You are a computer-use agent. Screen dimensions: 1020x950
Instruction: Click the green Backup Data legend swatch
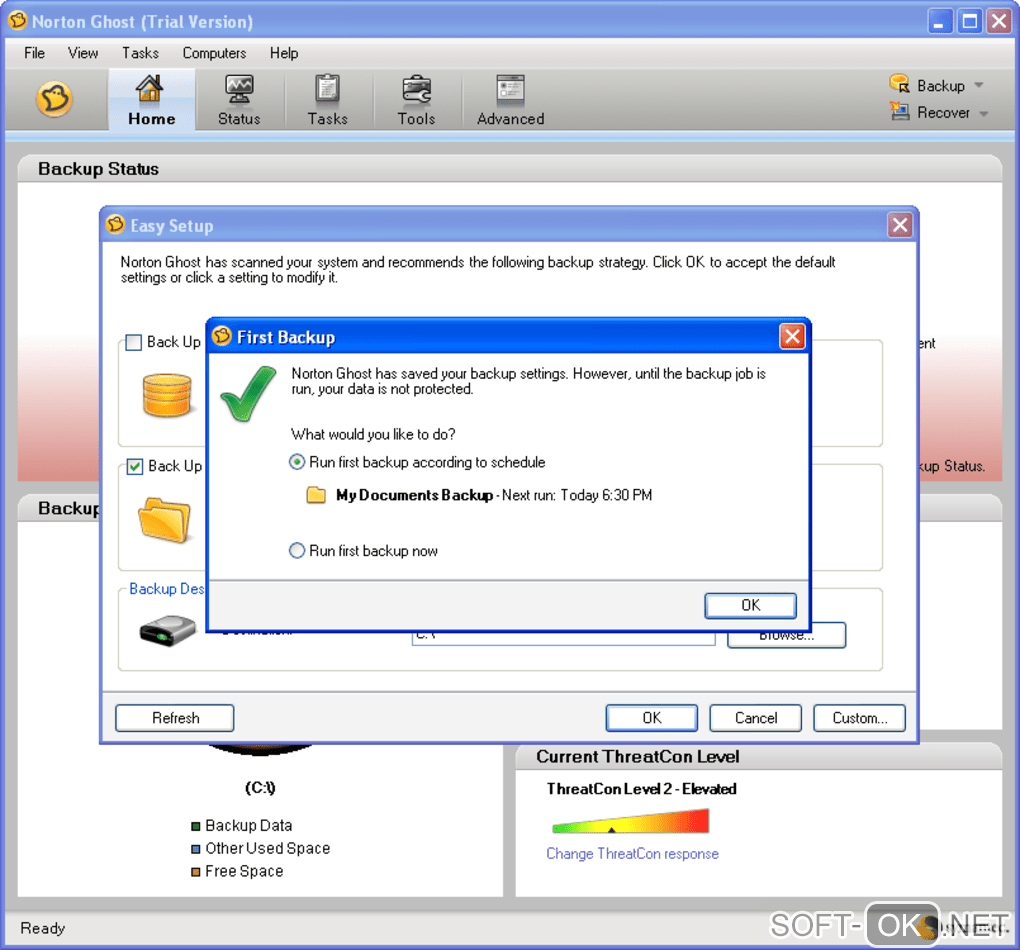coord(195,826)
